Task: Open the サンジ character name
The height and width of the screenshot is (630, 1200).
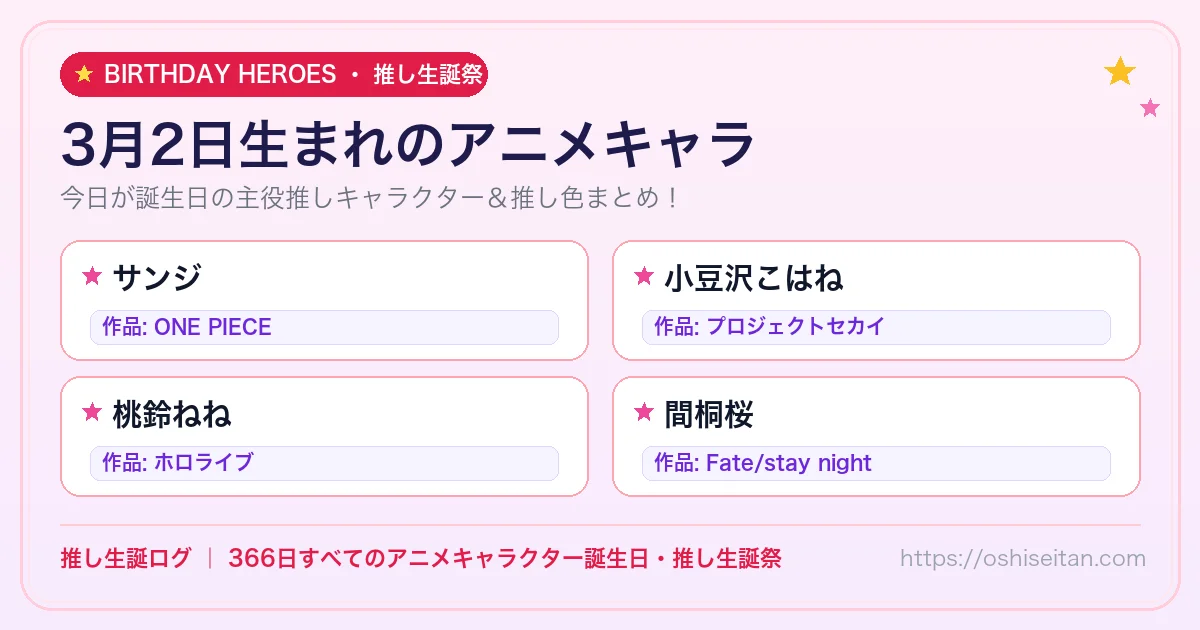Action: (157, 277)
